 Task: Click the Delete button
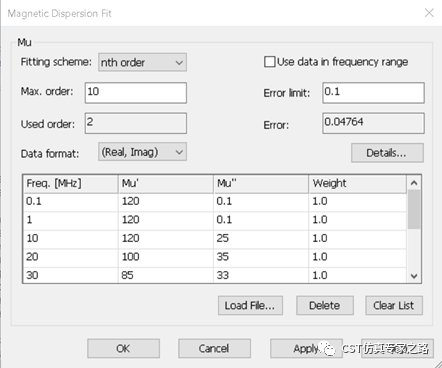coord(325,305)
